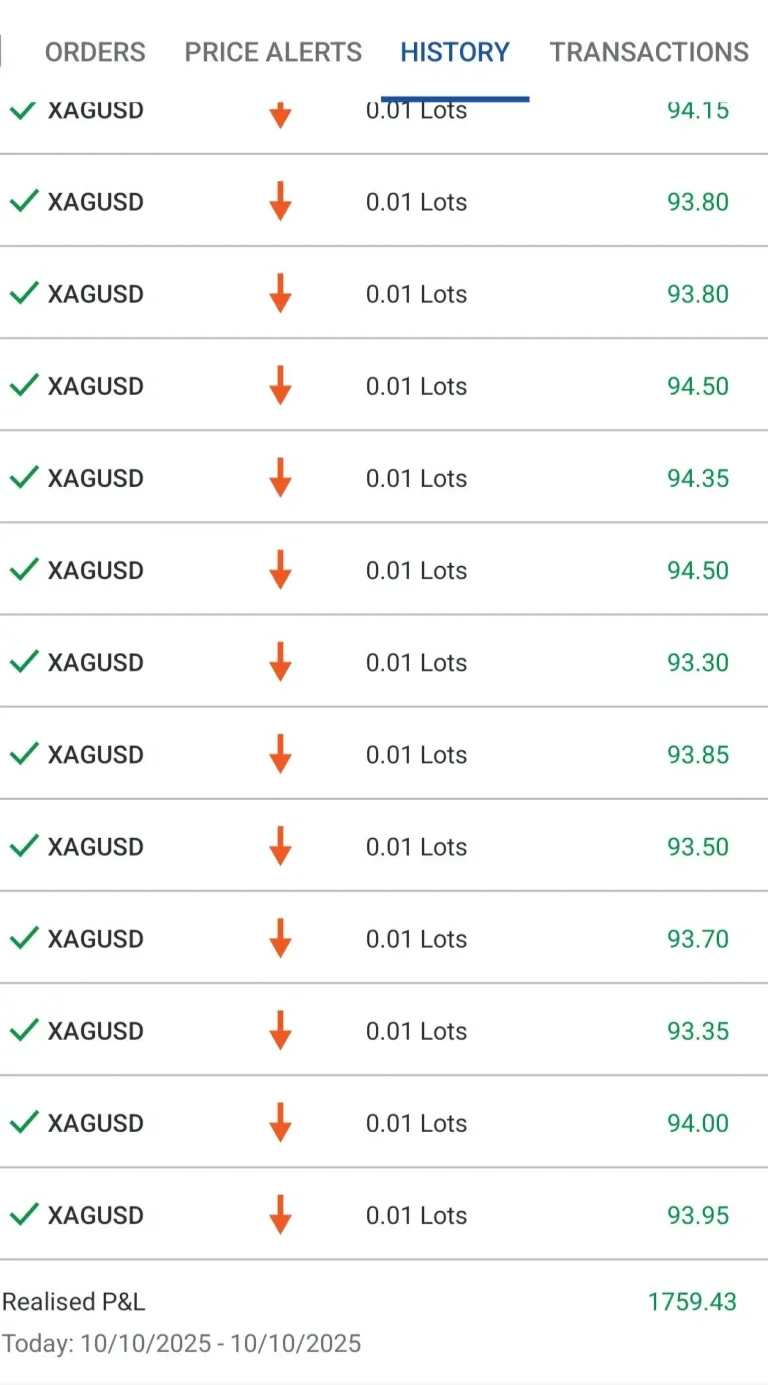Select the HISTORY tab
The image size is (768, 1385).
pos(455,52)
